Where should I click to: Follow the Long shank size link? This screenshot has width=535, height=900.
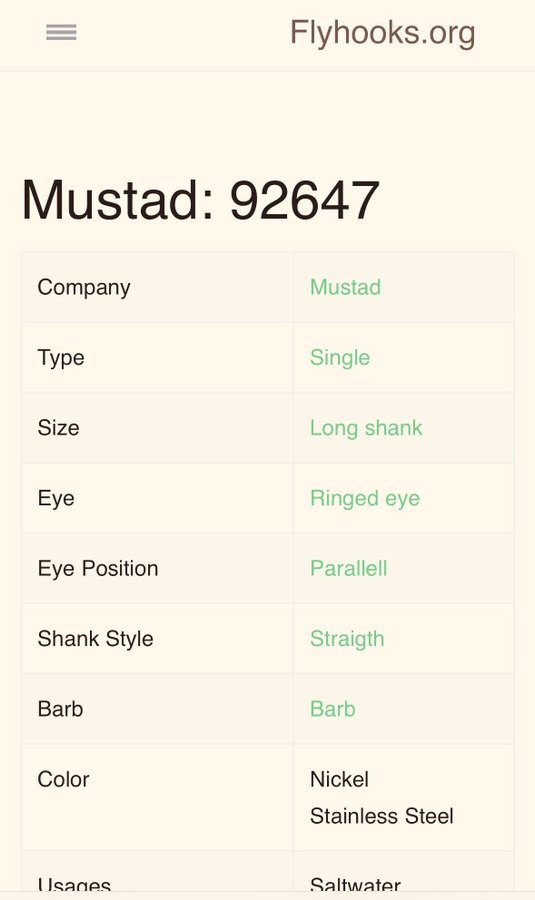366,428
